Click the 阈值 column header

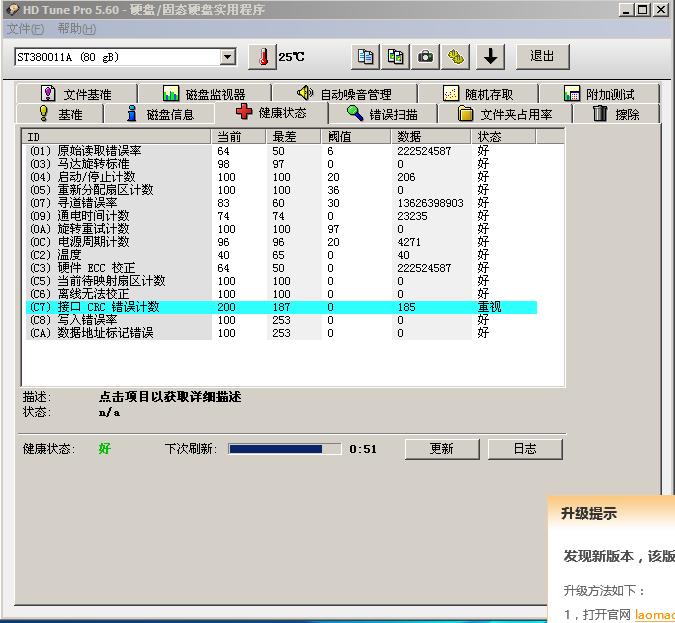(356, 137)
